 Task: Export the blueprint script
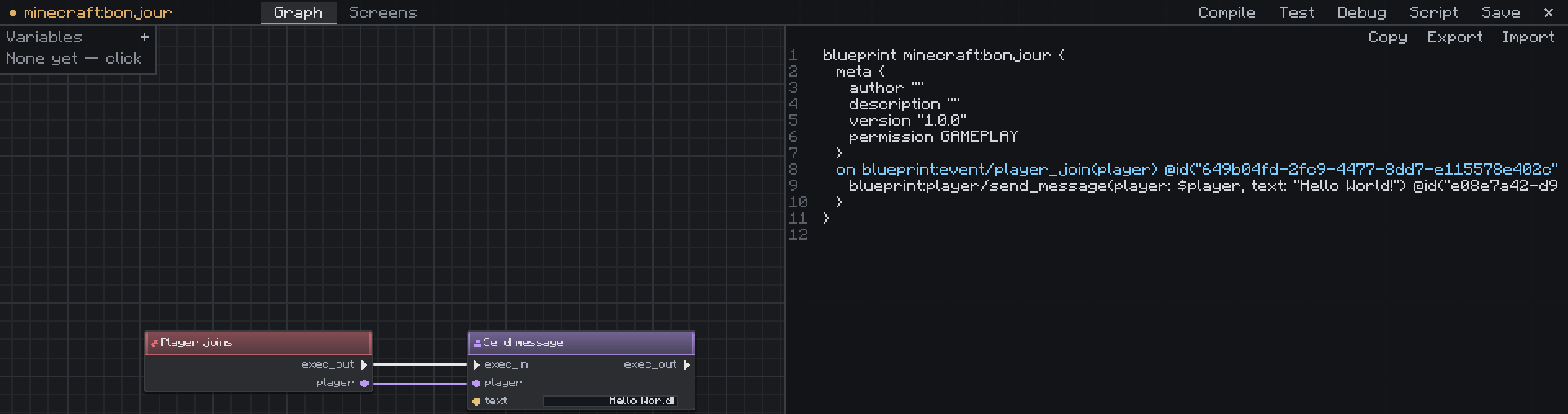point(1454,37)
